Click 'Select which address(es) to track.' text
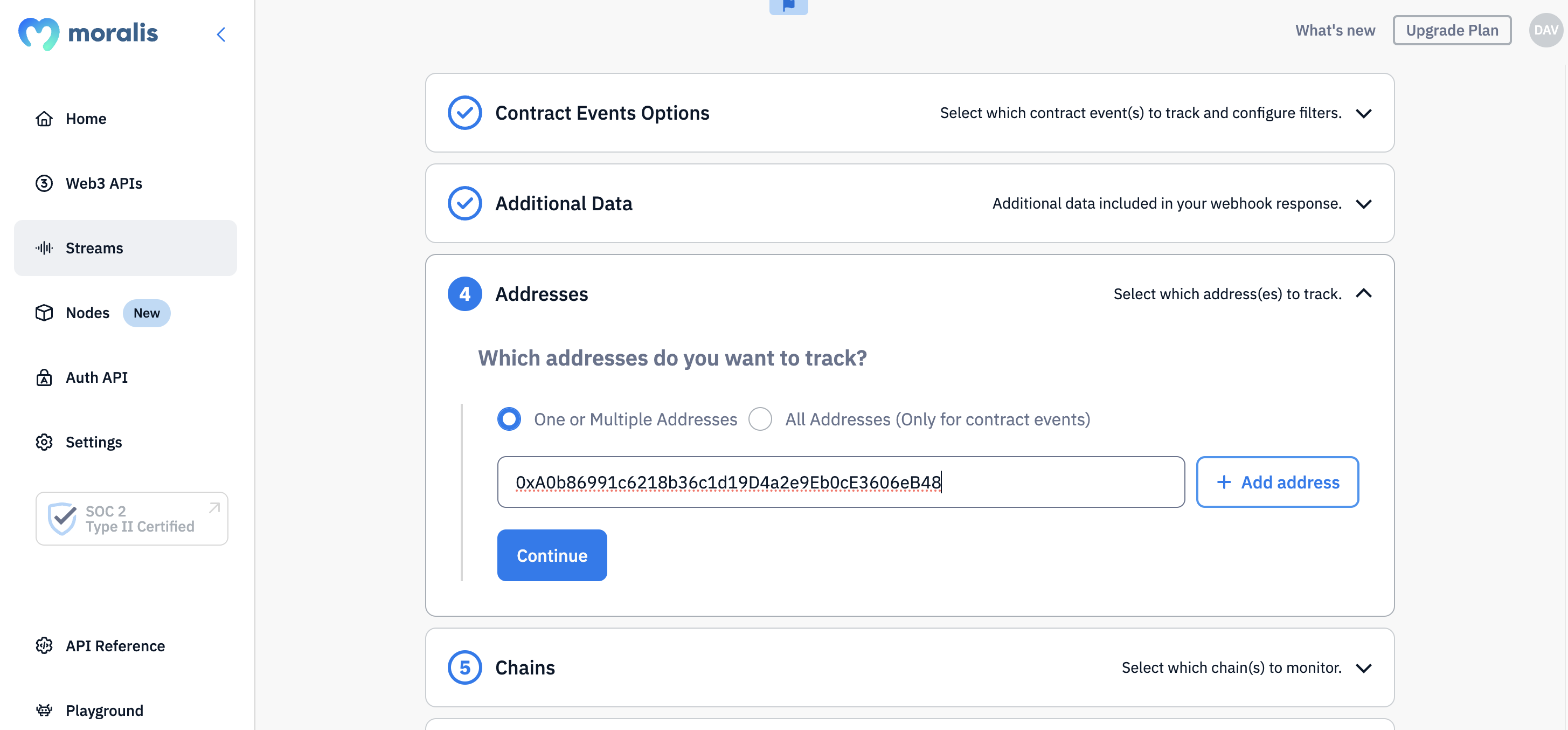The height and width of the screenshot is (730, 1568). (x=1227, y=294)
